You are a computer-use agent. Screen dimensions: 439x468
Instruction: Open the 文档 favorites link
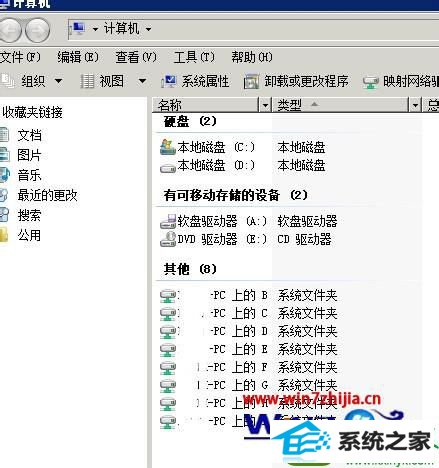point(30,135)
